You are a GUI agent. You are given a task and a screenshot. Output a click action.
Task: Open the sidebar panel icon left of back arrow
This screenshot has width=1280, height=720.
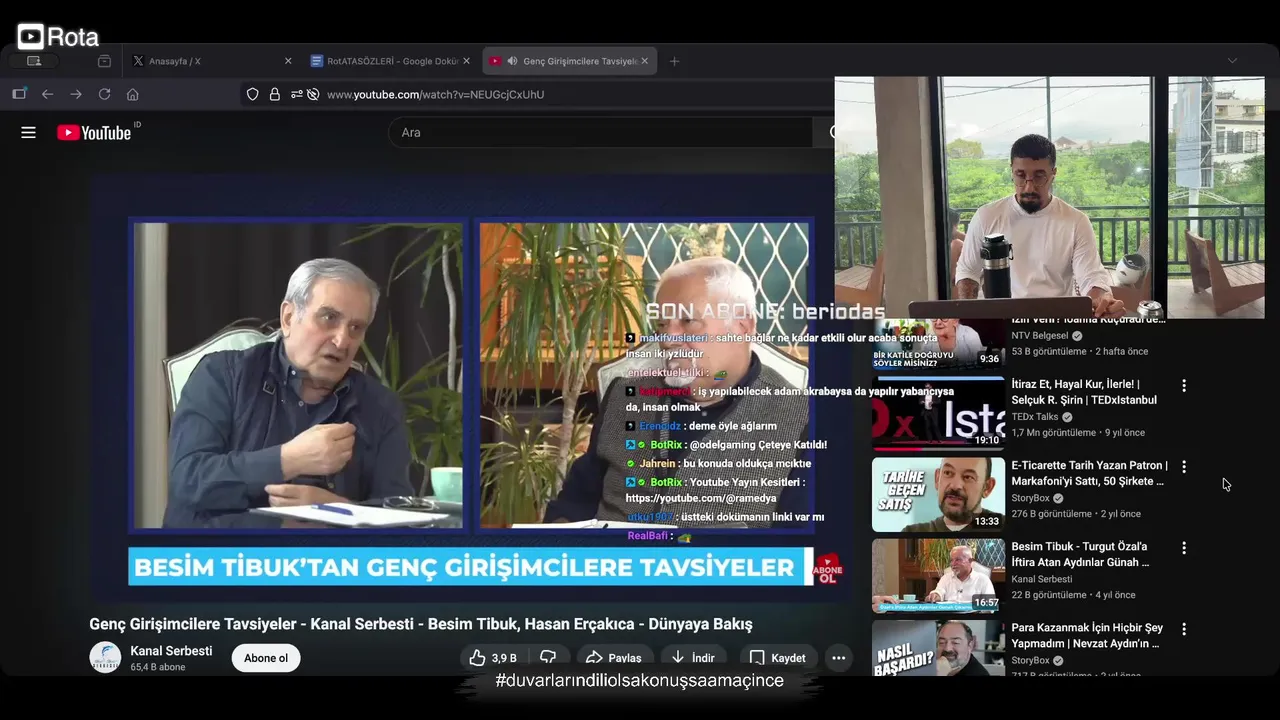(19, 94)
